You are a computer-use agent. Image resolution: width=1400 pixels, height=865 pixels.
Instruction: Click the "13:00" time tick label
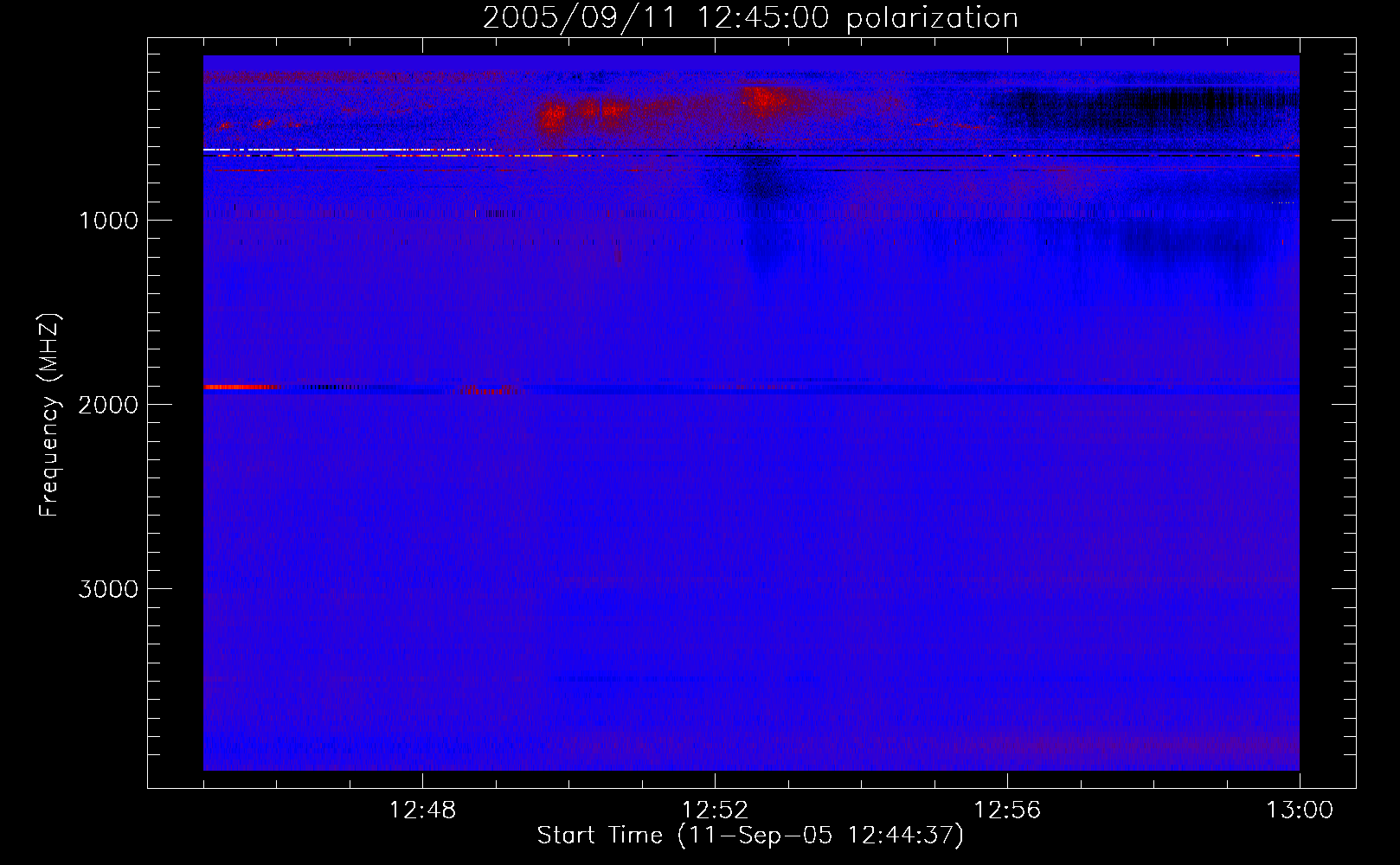1300,811
